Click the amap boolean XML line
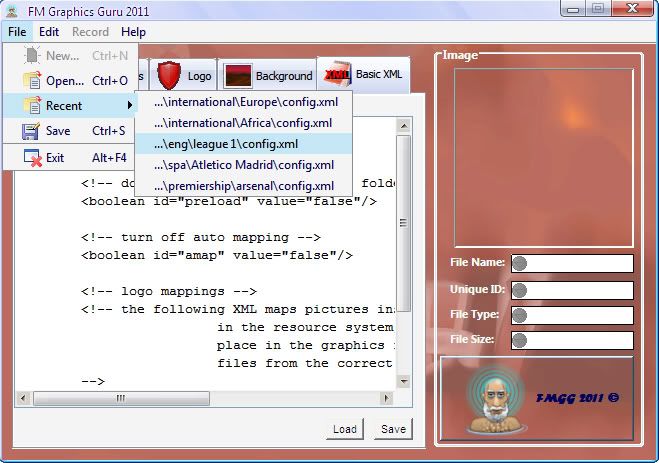 click(217, 255)
